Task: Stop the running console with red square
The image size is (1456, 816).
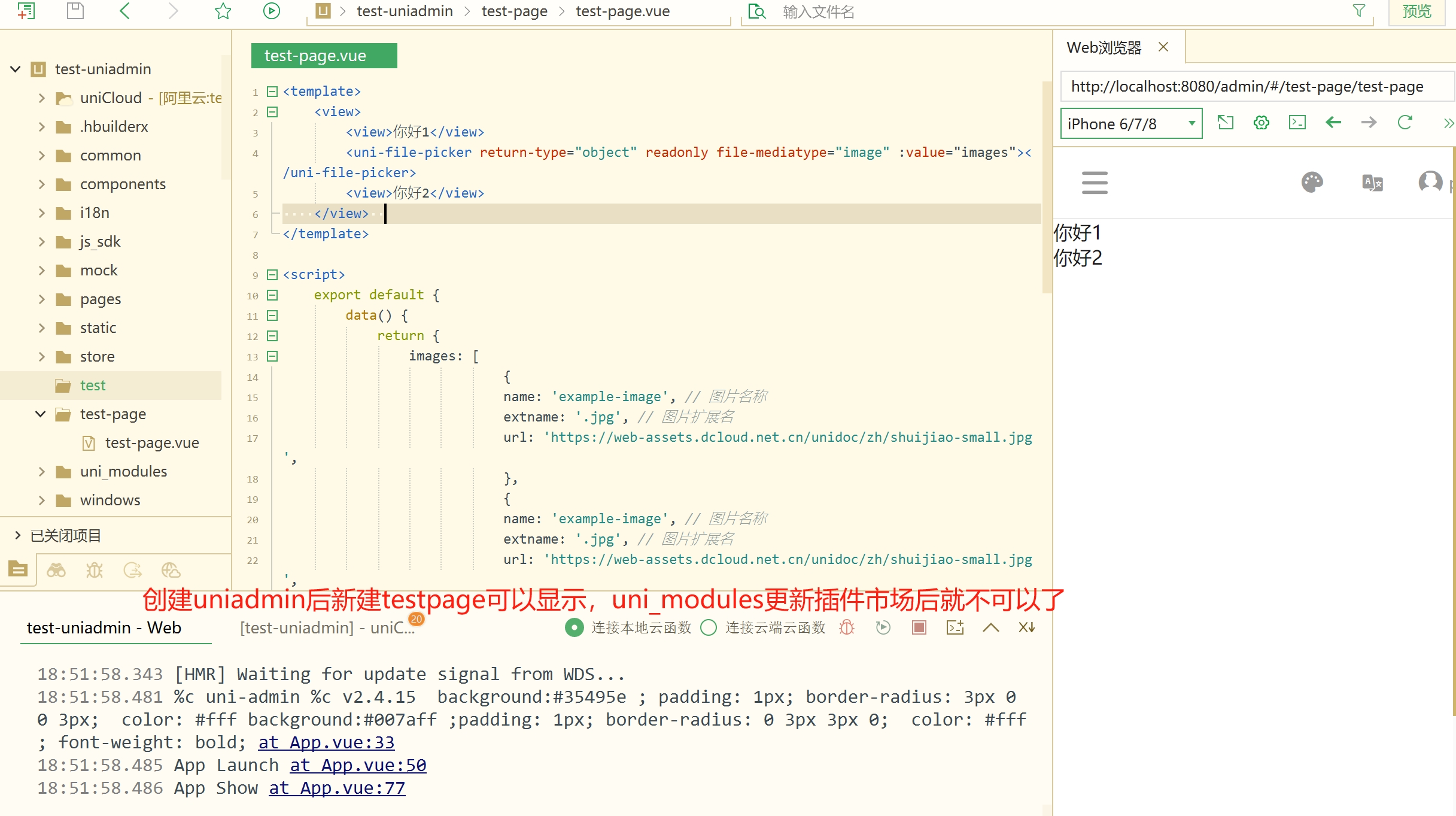Action: 919,627
